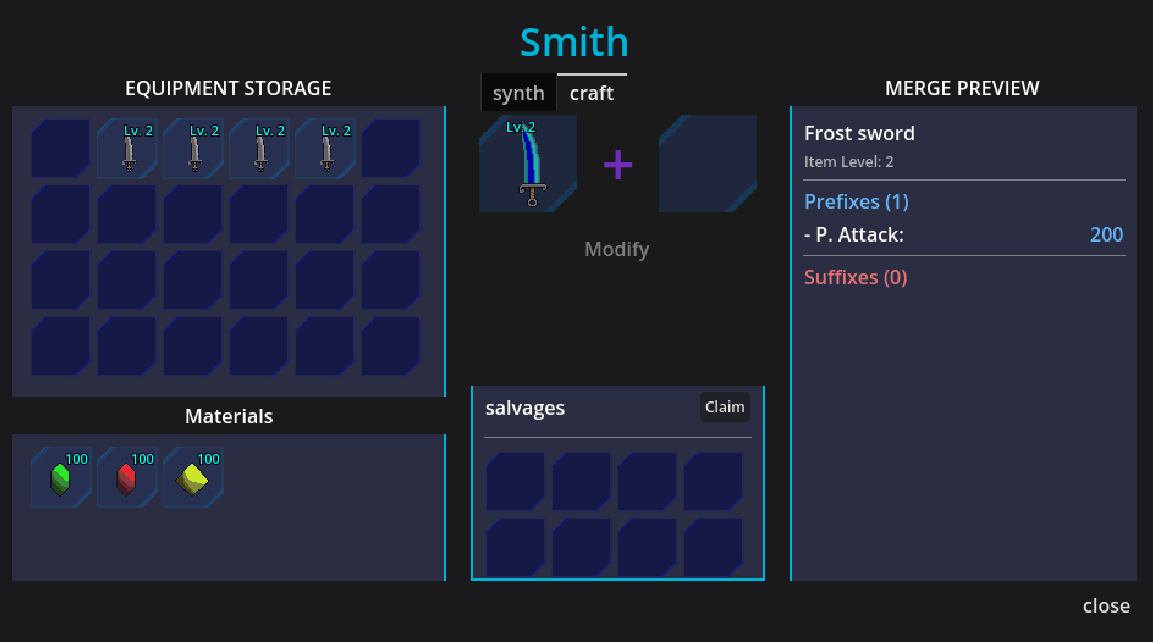The image size is (1153, 642).
Task: Click the first empty salvage slot
Action: [x=515, y=482]
